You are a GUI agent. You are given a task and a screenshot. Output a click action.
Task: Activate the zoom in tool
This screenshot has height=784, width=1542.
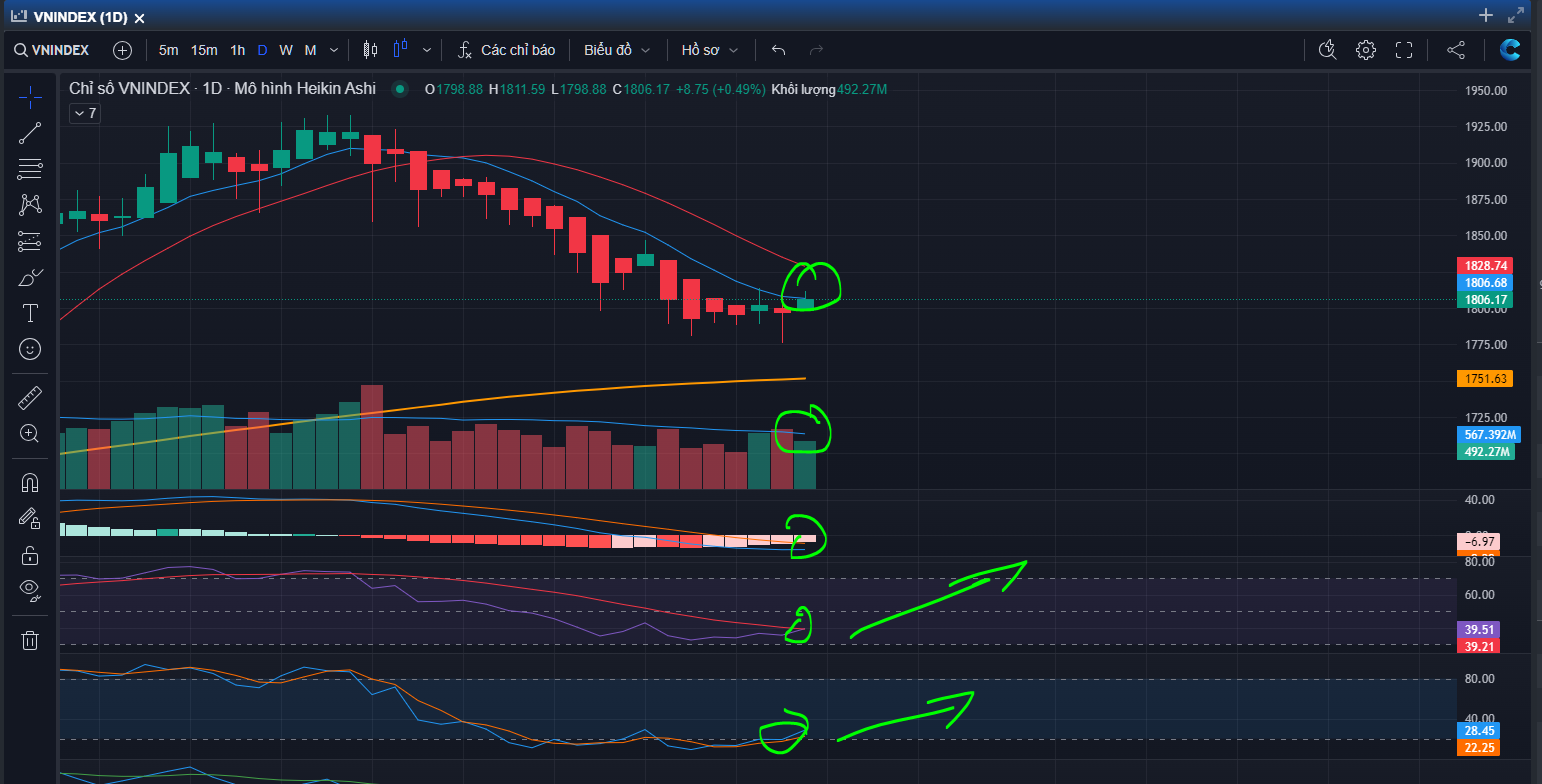pyautogui.click(x=30, y=434)
